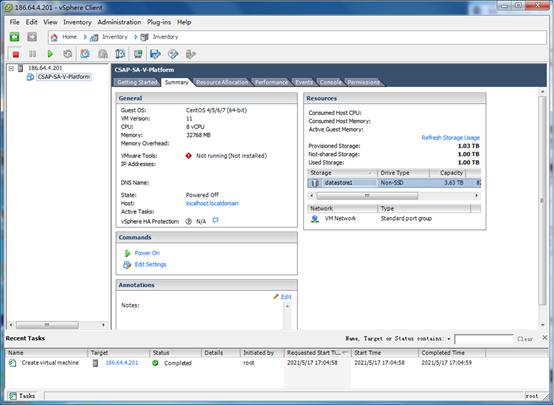Open the View menu
This screenshot has width=554, height=405.
click(x=51, y=22)
